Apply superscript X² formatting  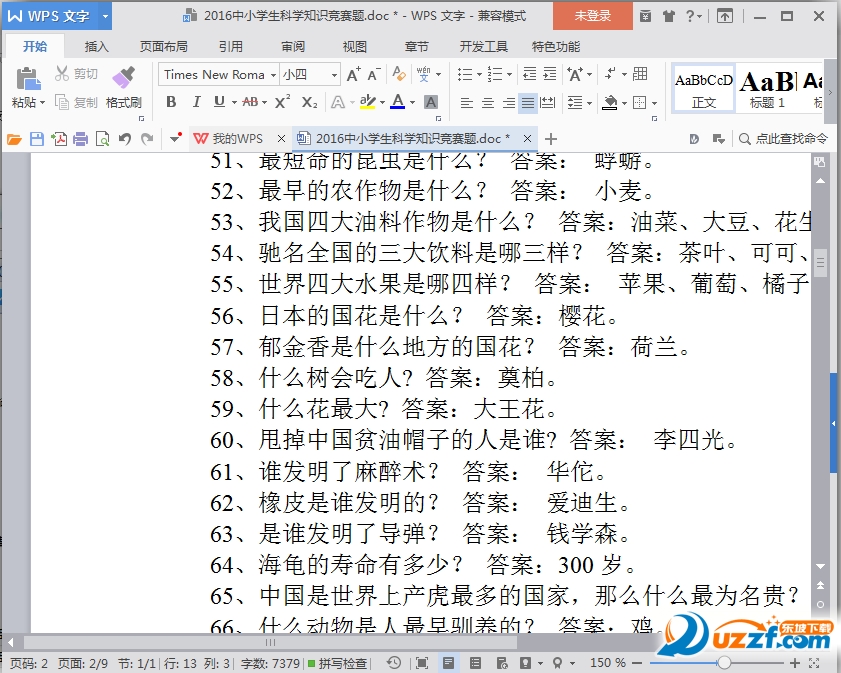(283, 102)
